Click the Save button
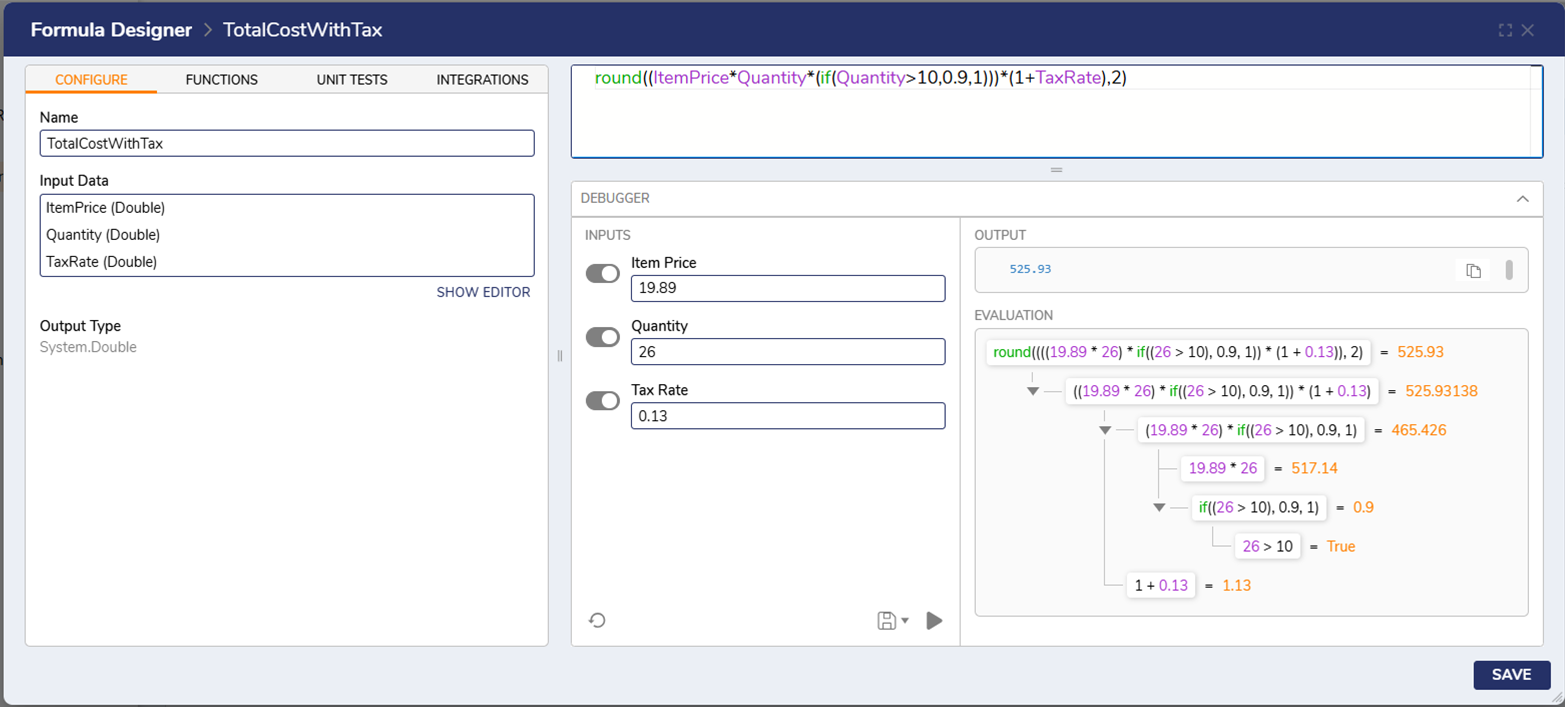 coord(1511,675)
